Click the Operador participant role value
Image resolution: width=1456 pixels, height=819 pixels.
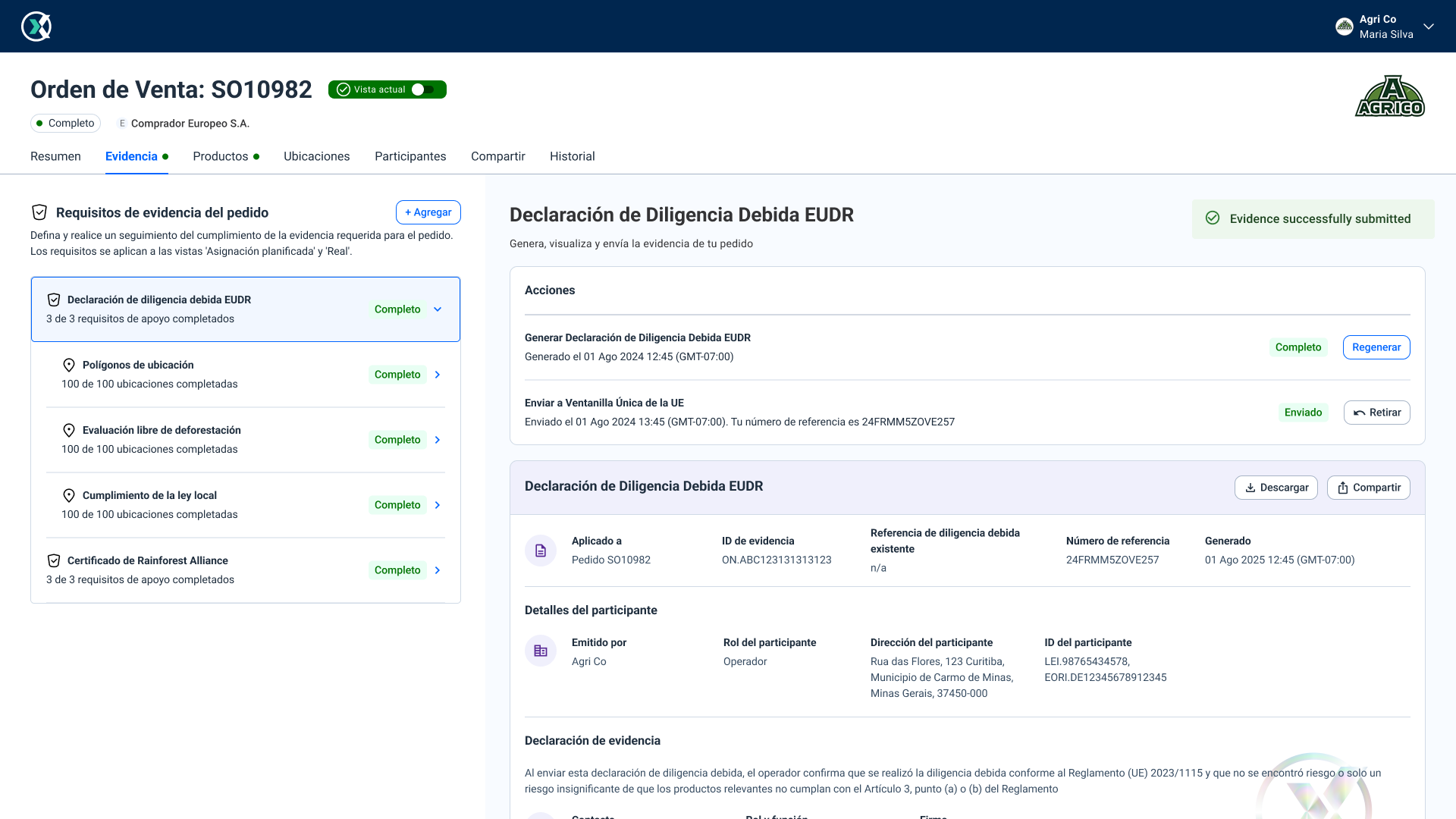(745, 661)
